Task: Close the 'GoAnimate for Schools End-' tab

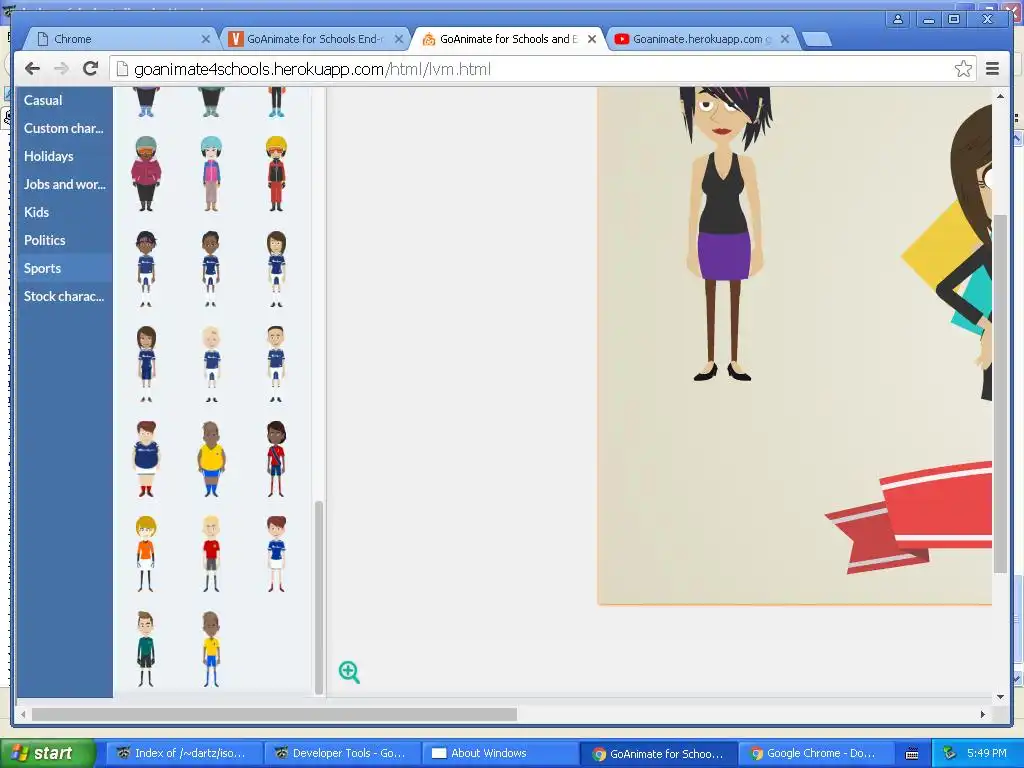Action: 398,39
